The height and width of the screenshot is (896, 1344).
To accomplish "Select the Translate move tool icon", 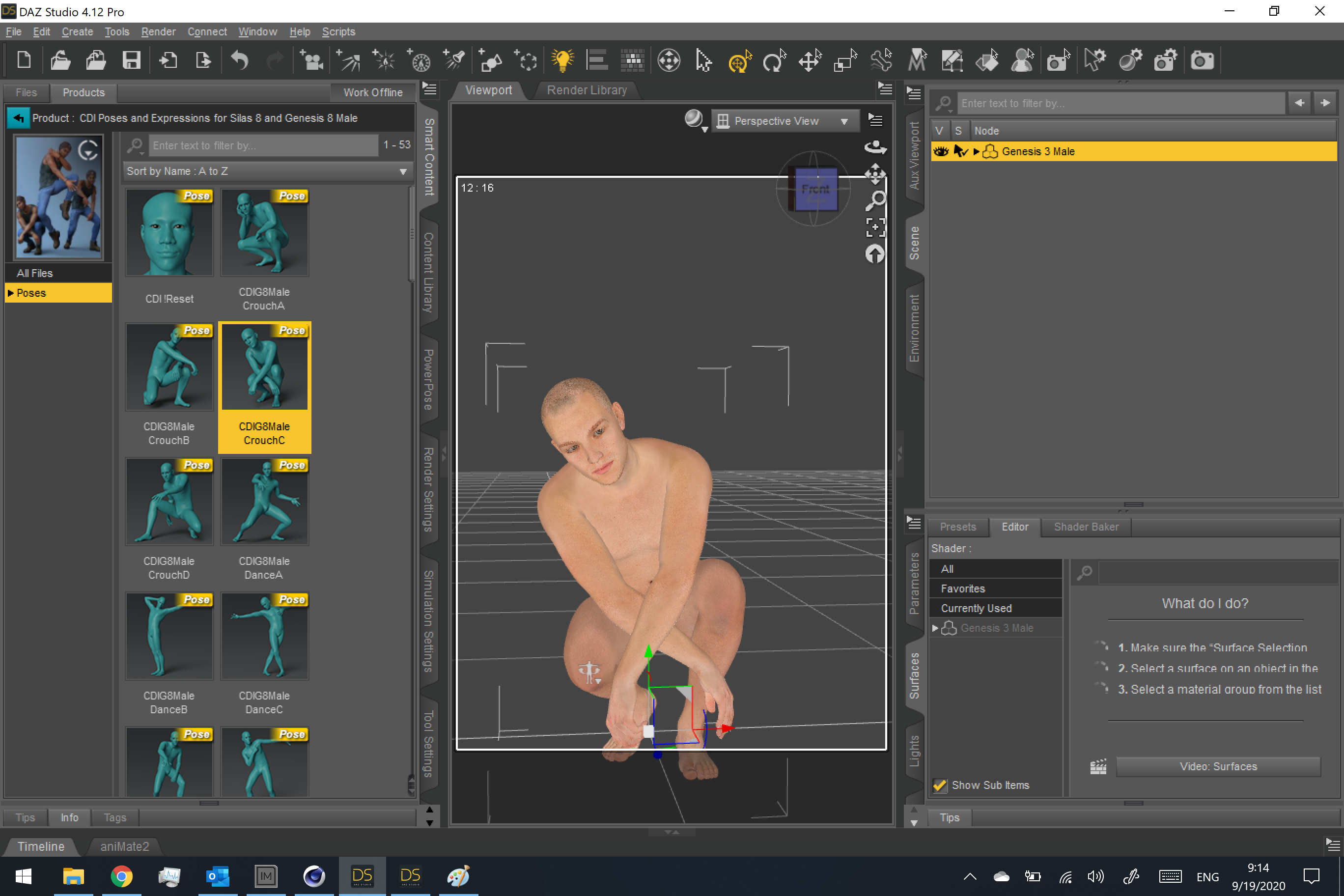I will [810, 60].
